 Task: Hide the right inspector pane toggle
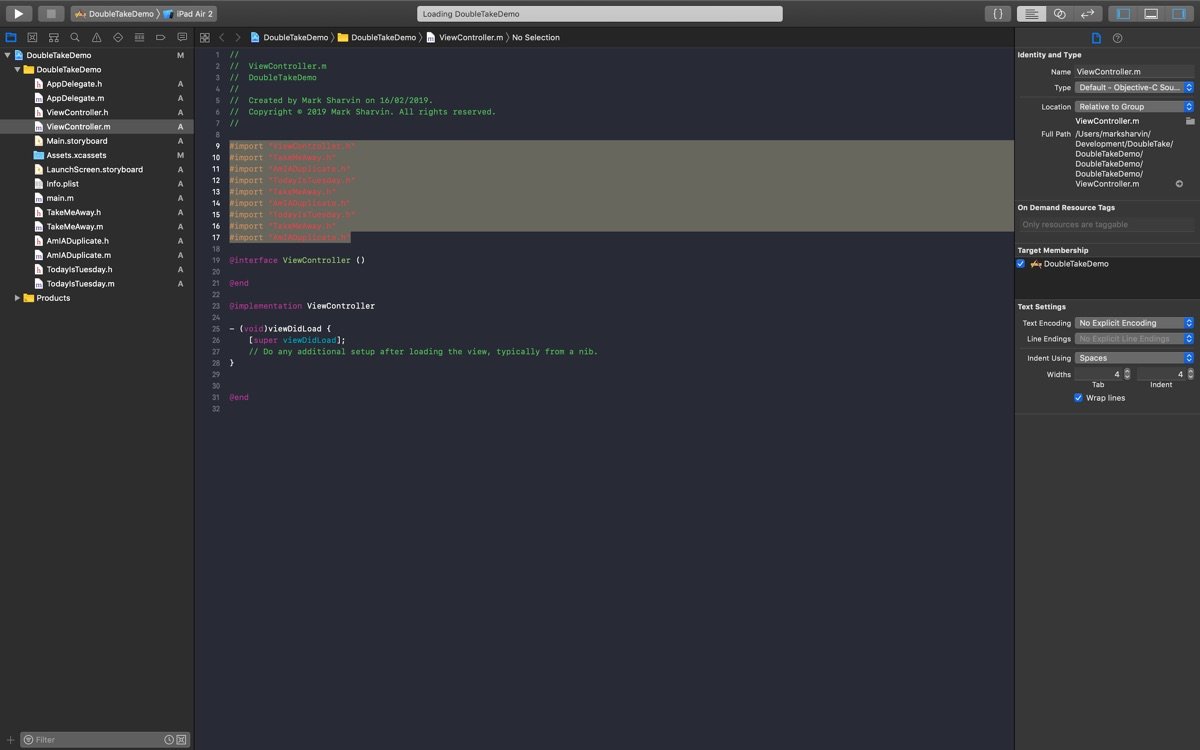pos(1179,14)
